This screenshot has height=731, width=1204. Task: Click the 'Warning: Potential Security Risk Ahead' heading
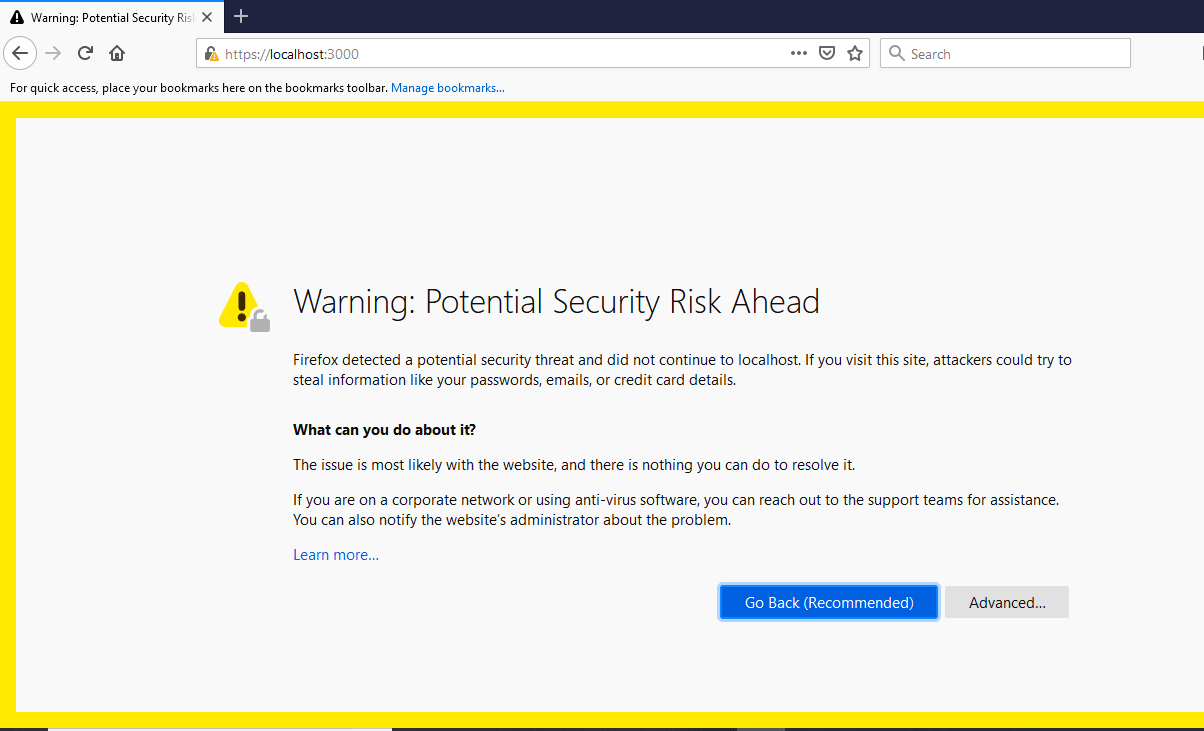pyautogui.click(x=556, y=302)
